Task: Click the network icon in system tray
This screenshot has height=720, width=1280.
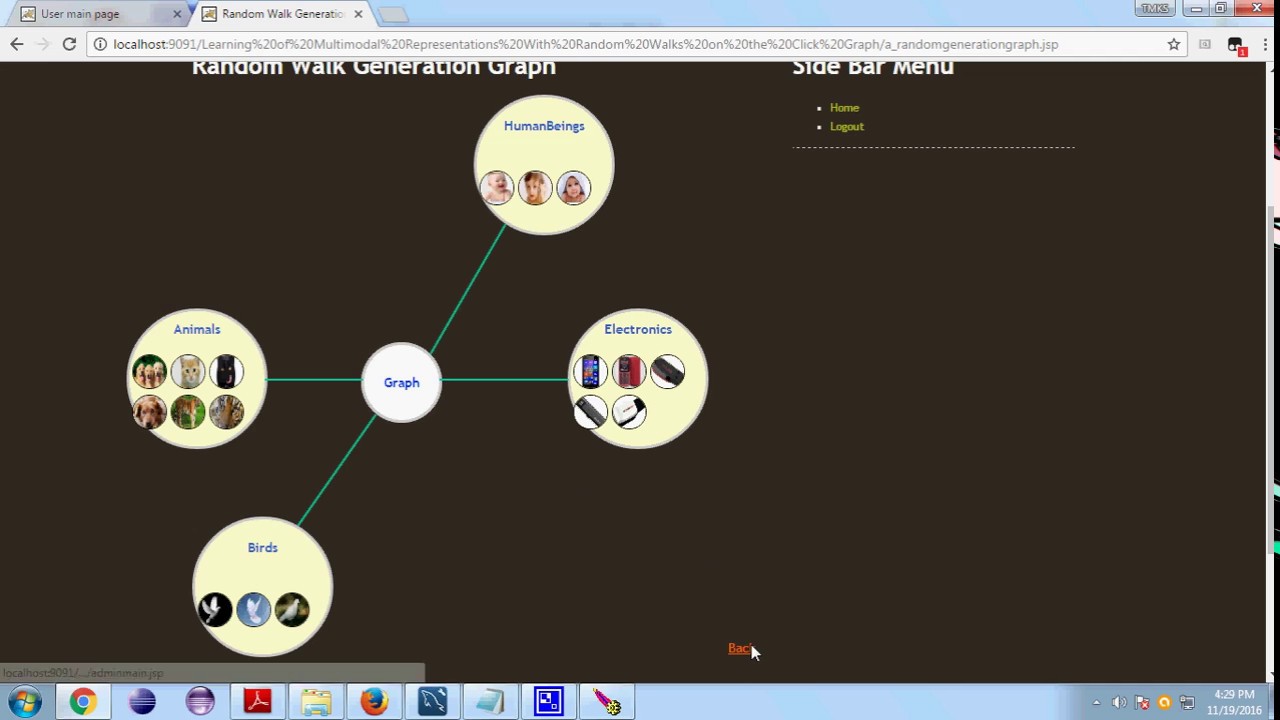Action: click(x=1187, y=703)
